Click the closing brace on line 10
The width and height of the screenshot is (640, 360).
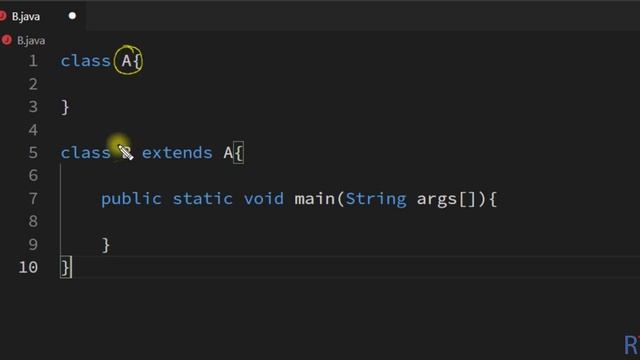tap(65, 268)
